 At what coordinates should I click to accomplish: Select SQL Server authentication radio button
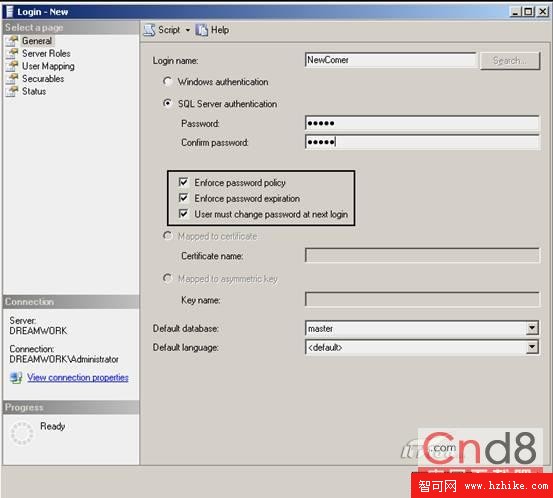point(167,103)
